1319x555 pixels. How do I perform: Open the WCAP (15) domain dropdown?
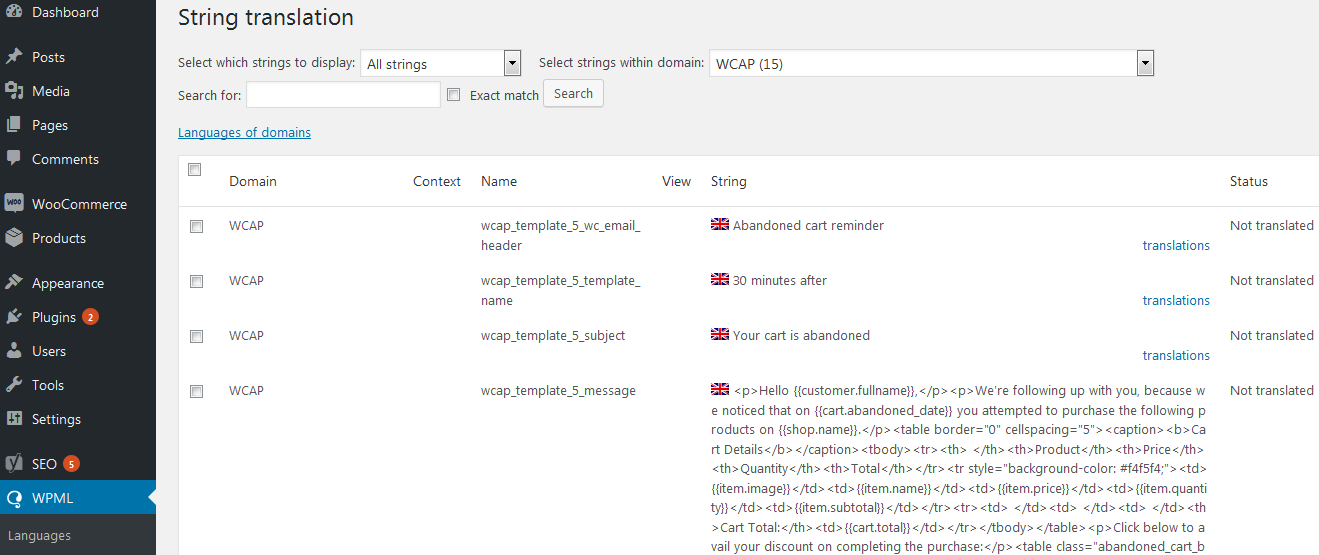pos(932,63)
